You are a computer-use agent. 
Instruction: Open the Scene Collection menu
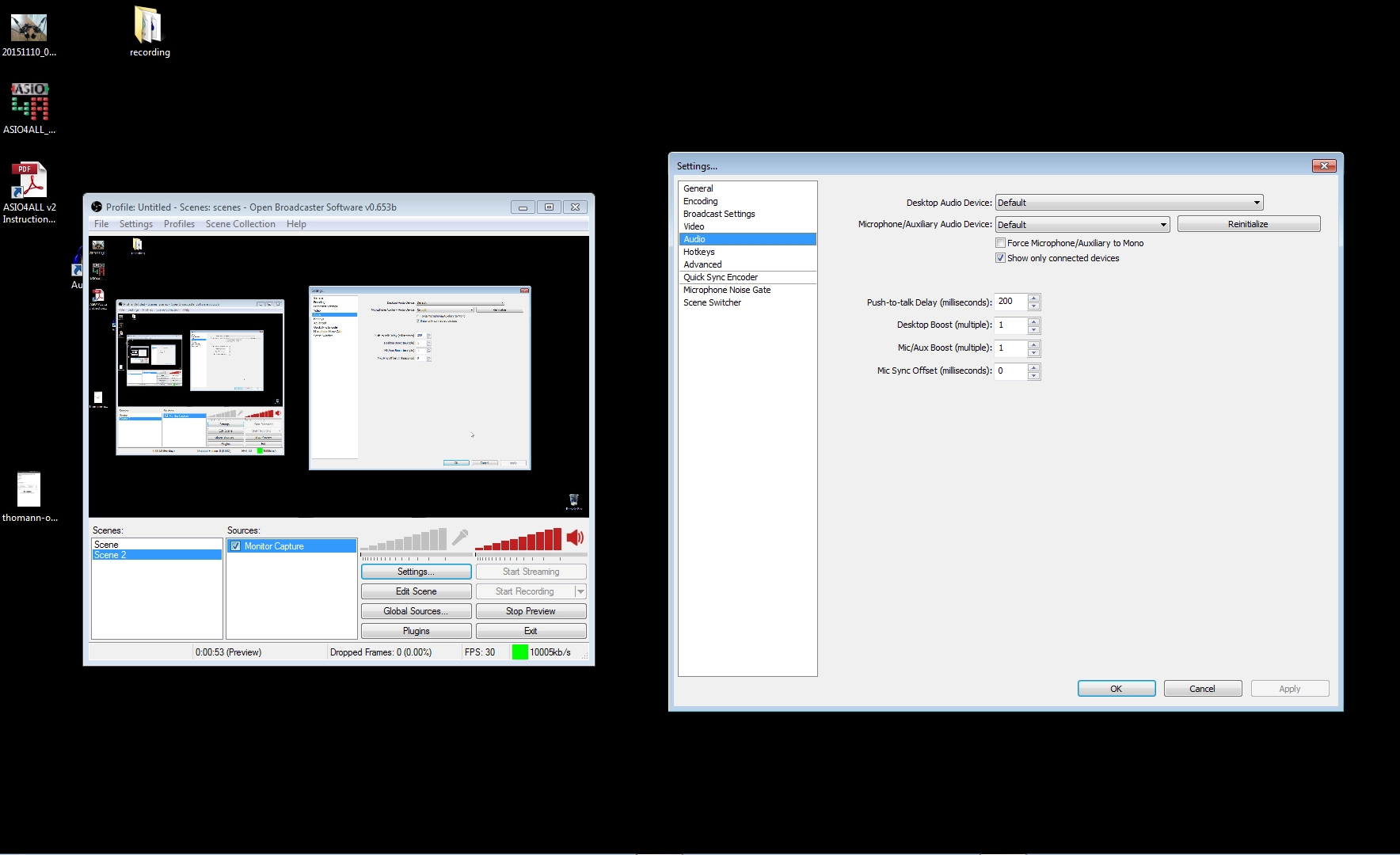pyautogui.click(x=241, y=224)
